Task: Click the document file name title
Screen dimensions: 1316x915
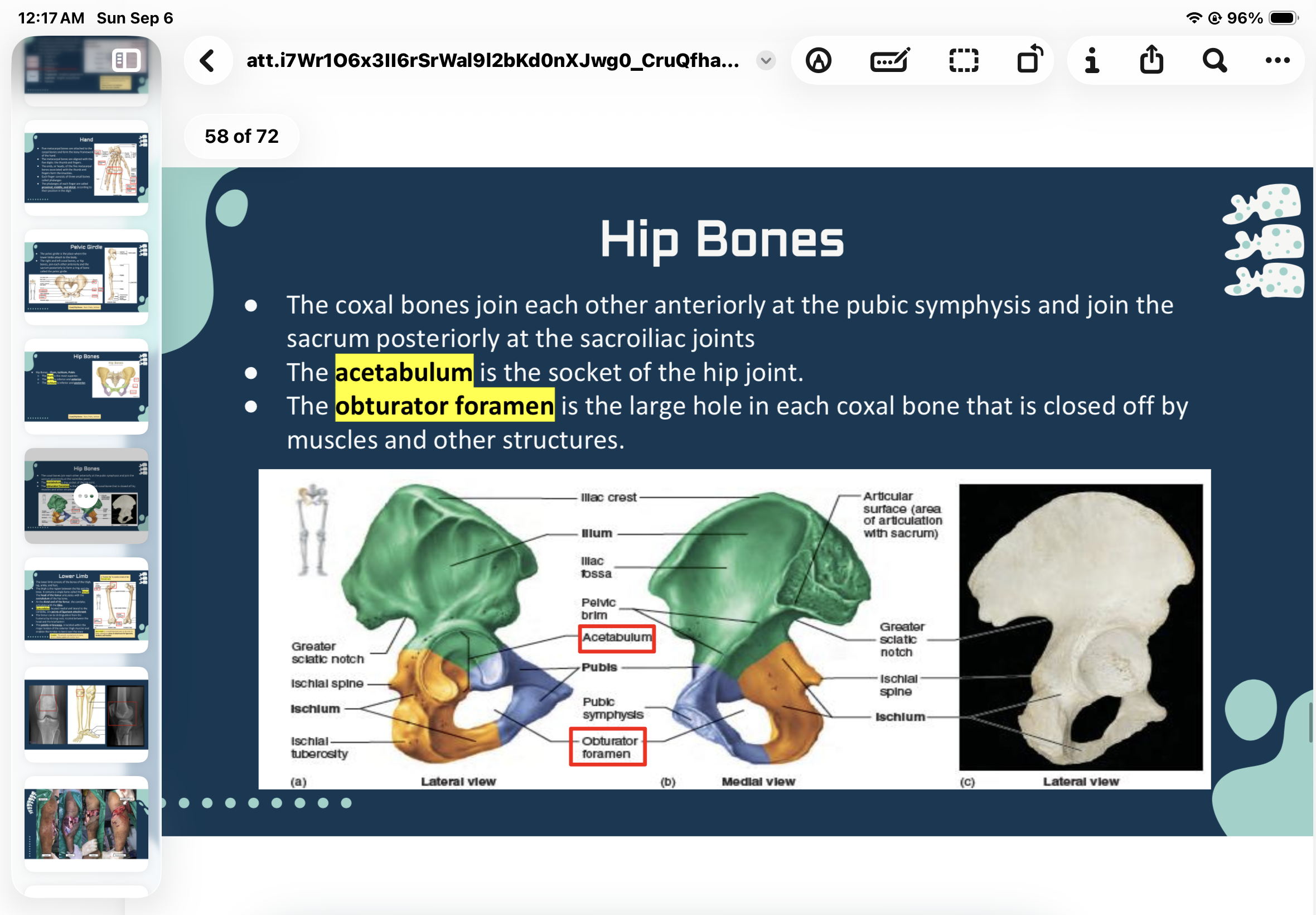Action: (x=493, y=60)
